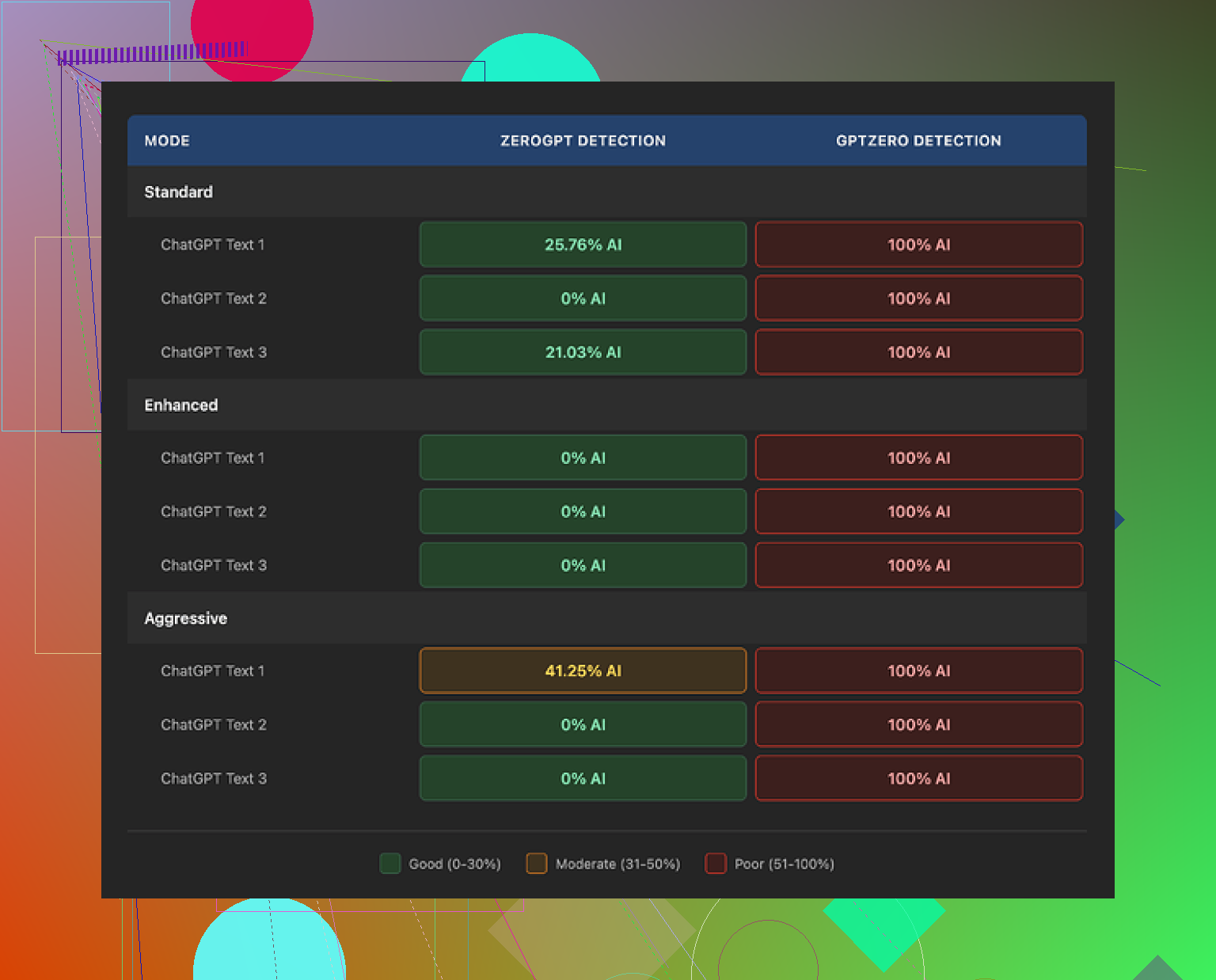Select the Standard section row

click(x=179, y=192)
